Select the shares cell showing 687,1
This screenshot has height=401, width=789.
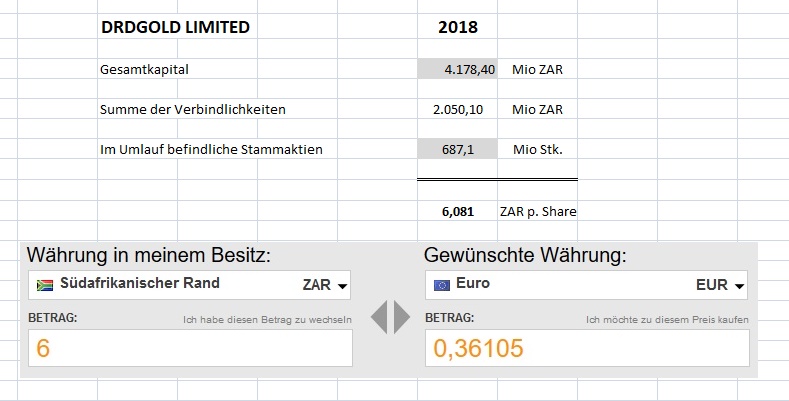click(x=457, y=149)
